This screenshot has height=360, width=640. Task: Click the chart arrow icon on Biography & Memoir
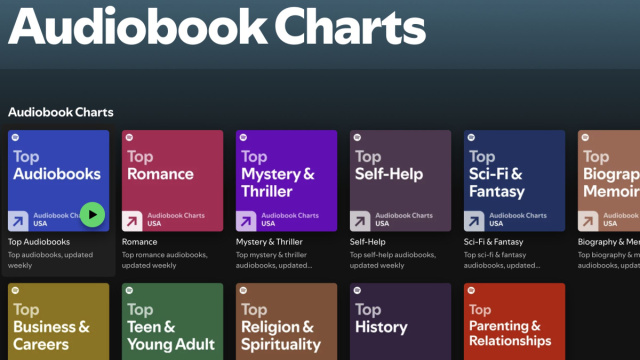pyautogui.click(x=588, y=221)
